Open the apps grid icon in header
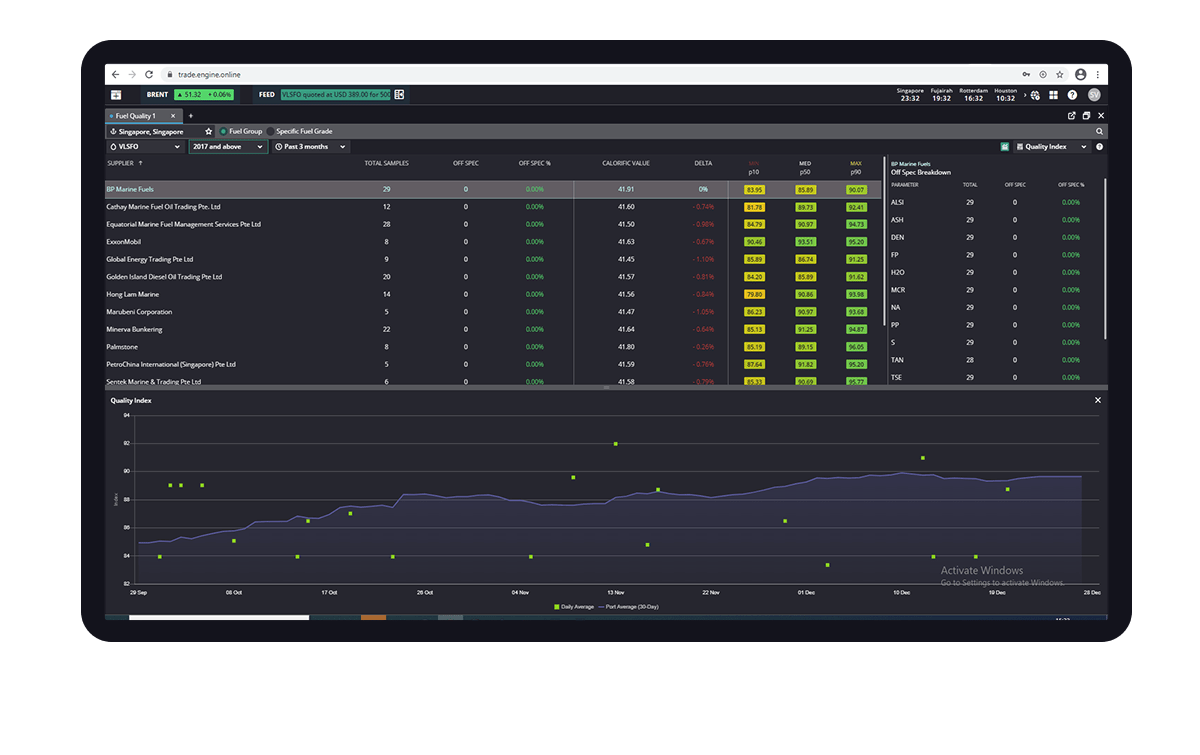This screenshot has height=755, width=1200. (x=1053, y=95)
